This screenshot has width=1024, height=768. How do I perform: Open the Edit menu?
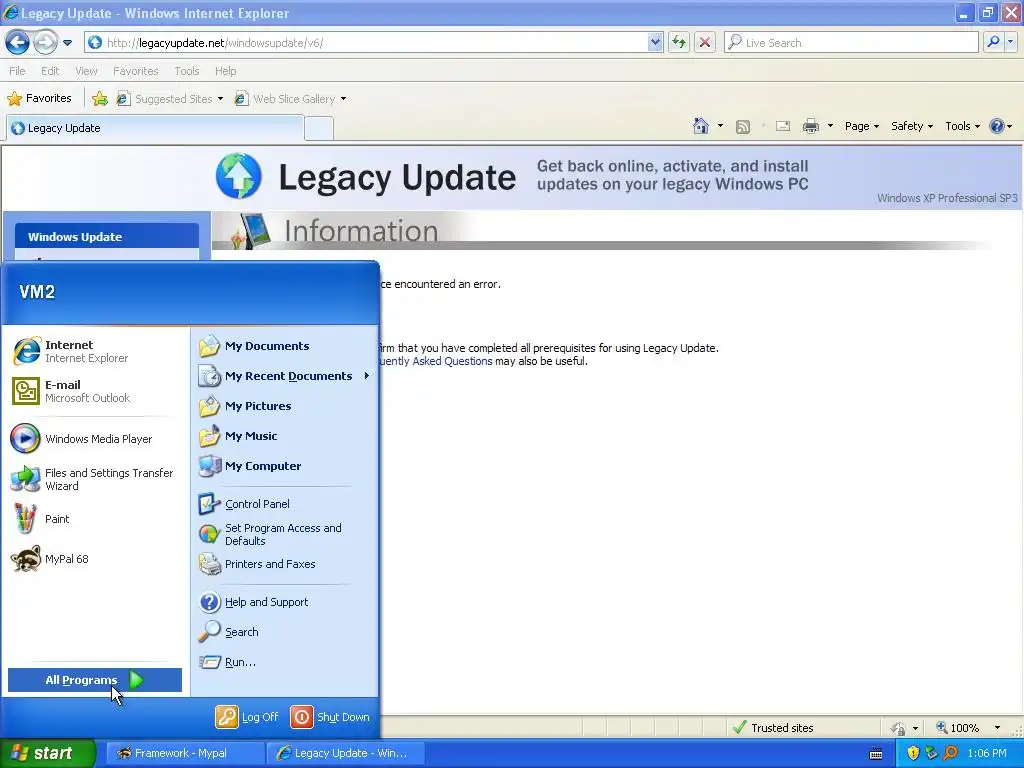[x=50, y=71]
